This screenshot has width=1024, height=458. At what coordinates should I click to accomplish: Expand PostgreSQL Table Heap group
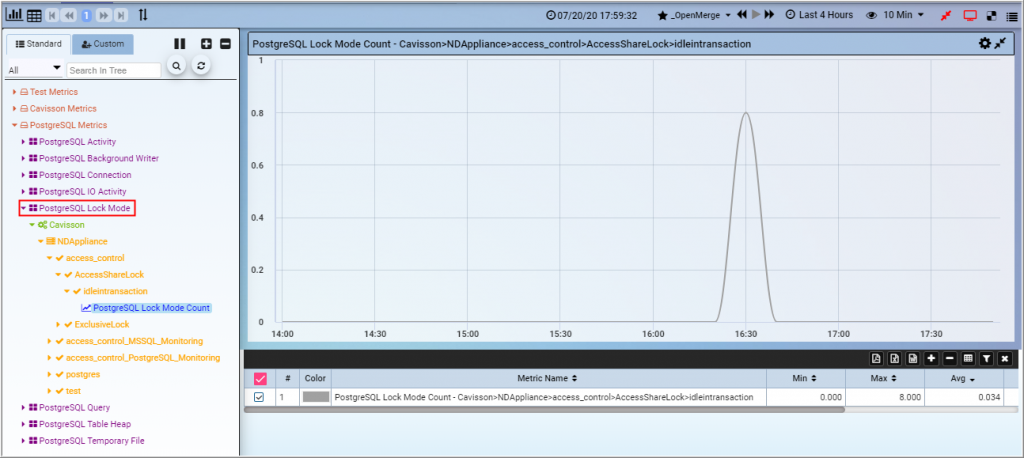tap(24, 424)
